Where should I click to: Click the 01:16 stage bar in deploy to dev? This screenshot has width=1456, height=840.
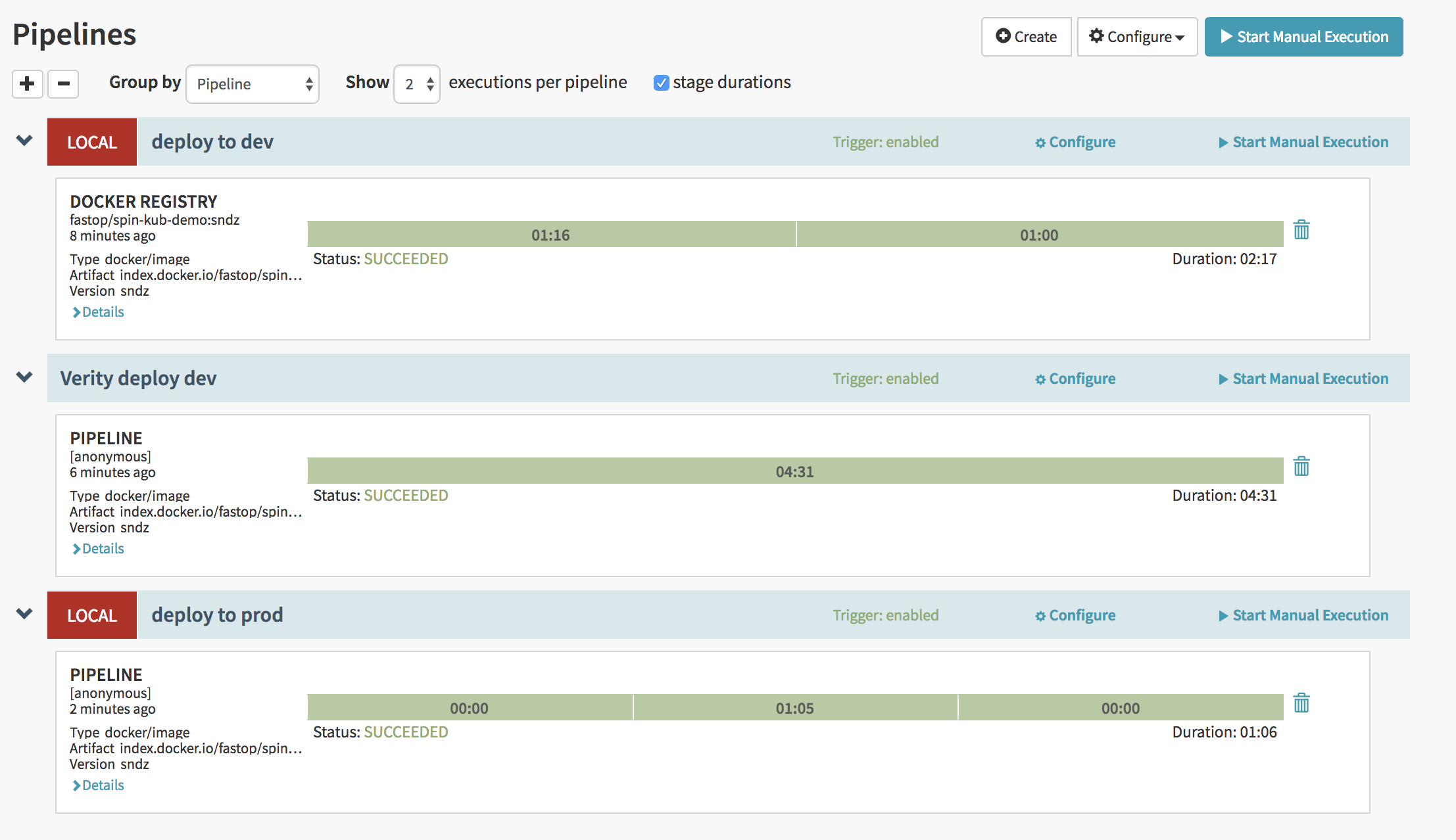pos(551,235)
